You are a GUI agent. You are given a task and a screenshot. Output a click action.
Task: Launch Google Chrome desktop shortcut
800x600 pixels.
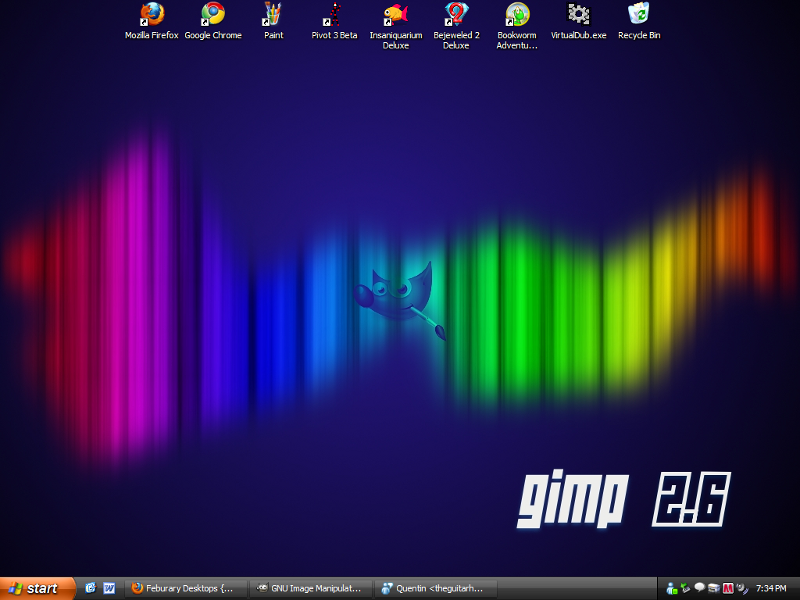point(213,18)
